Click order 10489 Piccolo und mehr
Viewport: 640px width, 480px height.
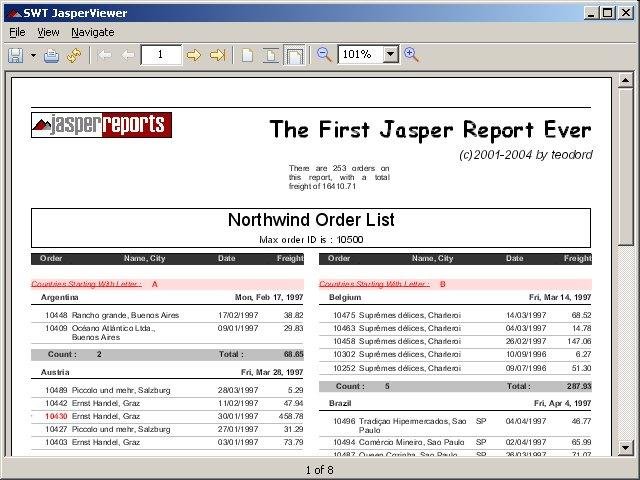167,390
